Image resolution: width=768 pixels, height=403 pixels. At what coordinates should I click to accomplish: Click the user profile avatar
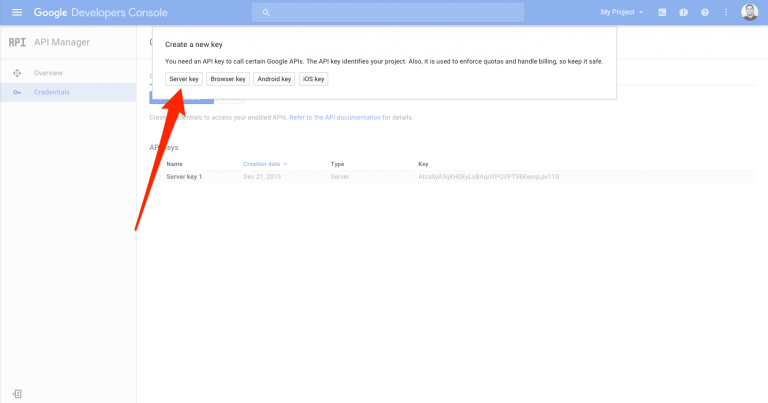pos(749,12)
